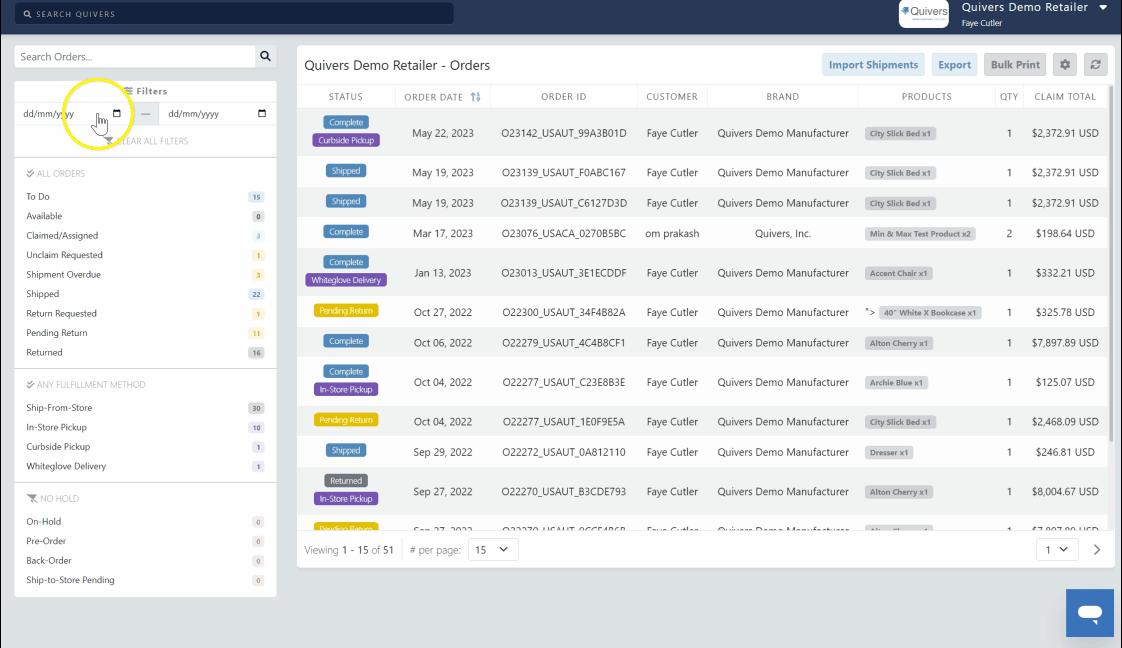Toggle the Order Date sort arrows
1122x648 pixels.
click(475, 97)
